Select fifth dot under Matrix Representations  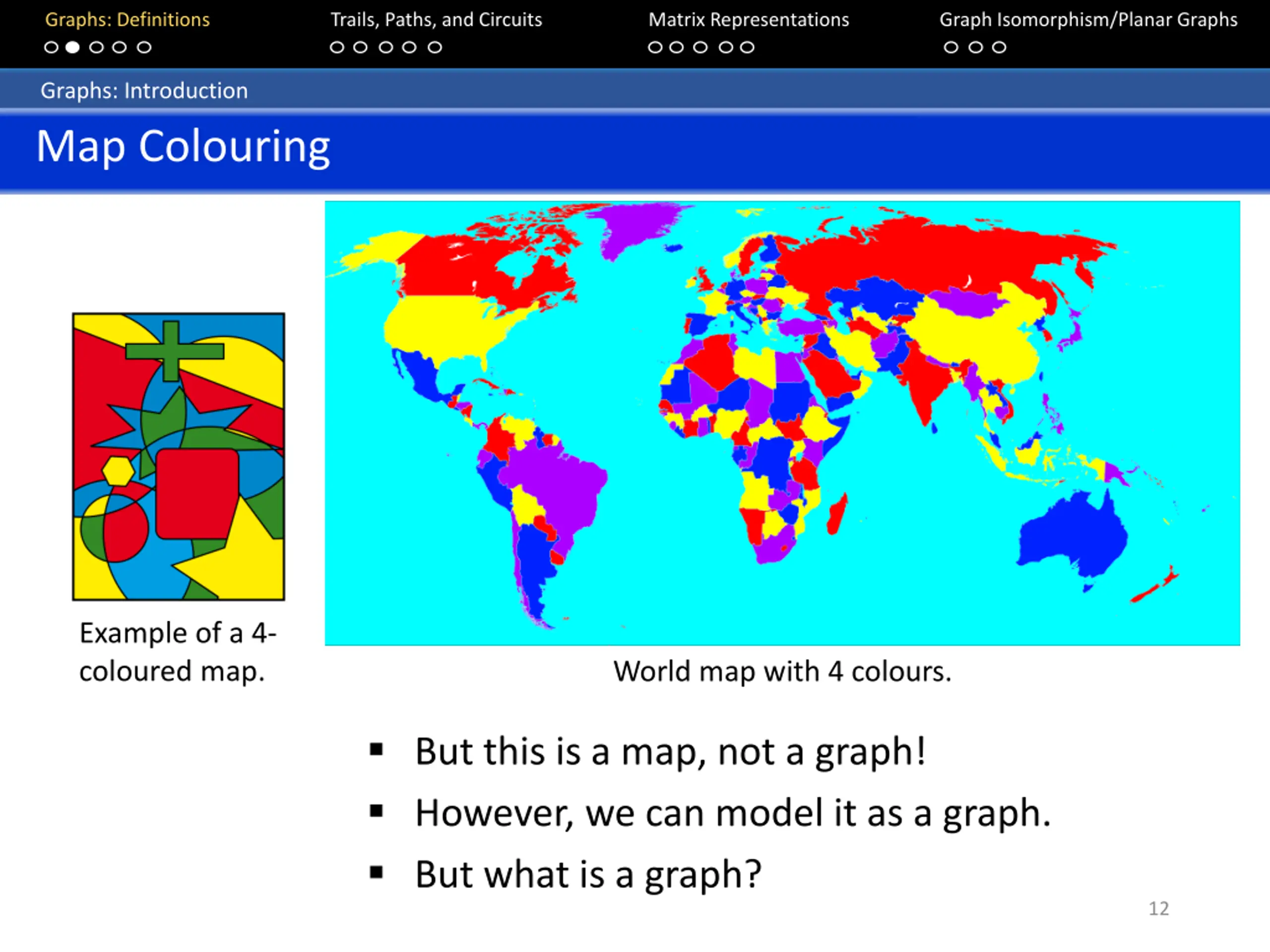point(747,48)
